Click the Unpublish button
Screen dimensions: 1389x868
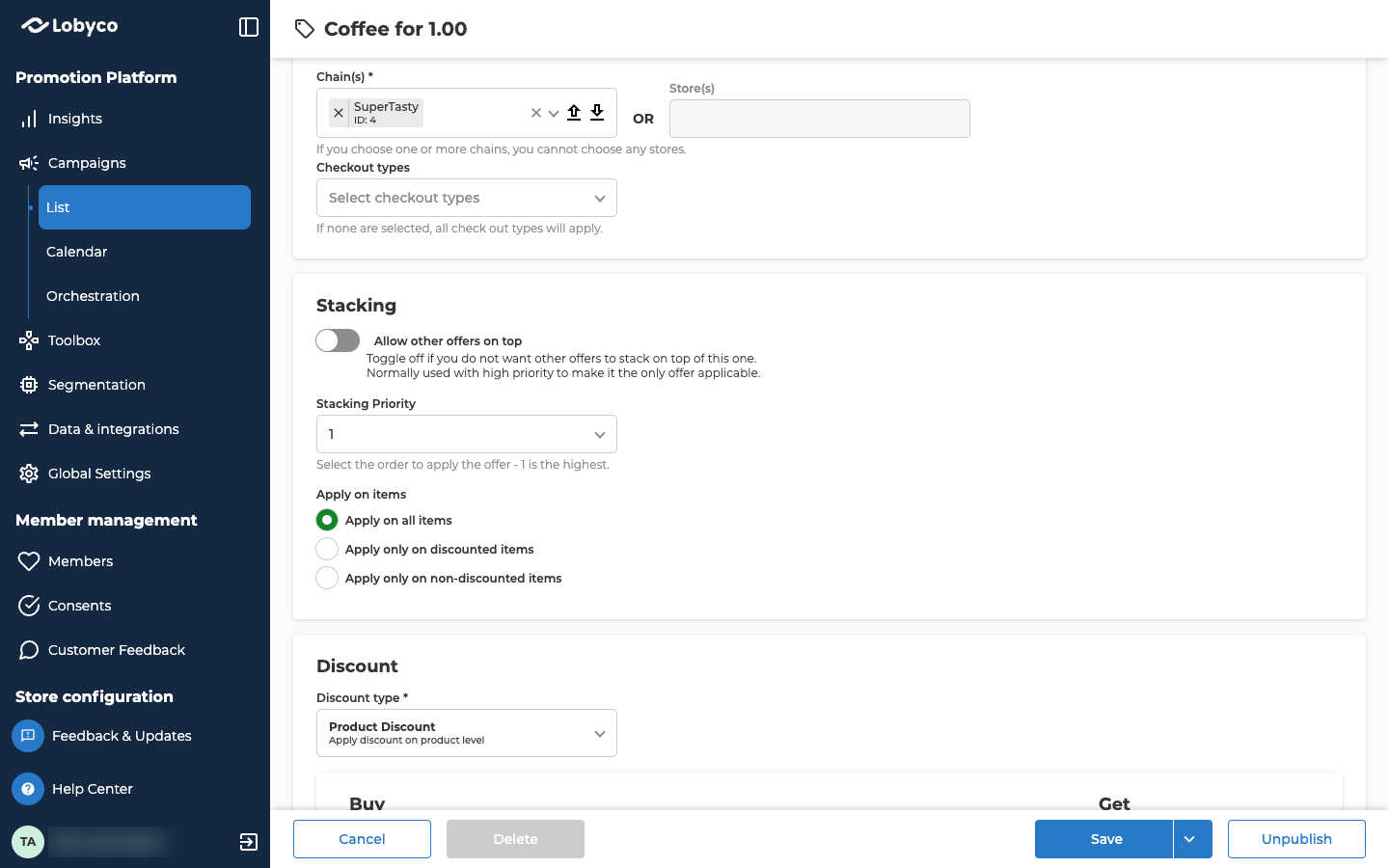tap(1296, 839)
